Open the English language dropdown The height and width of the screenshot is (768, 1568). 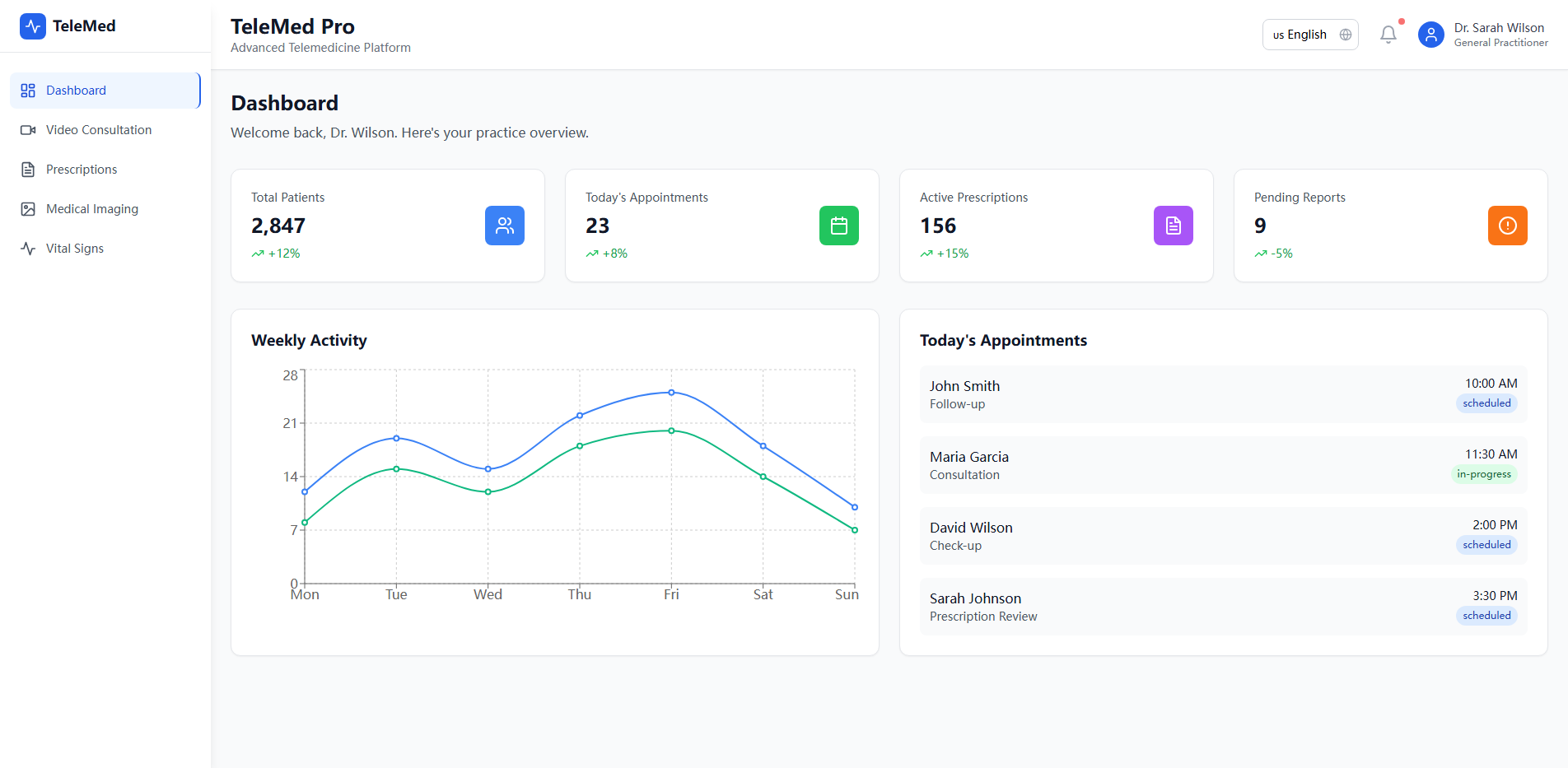(1306, 35)
